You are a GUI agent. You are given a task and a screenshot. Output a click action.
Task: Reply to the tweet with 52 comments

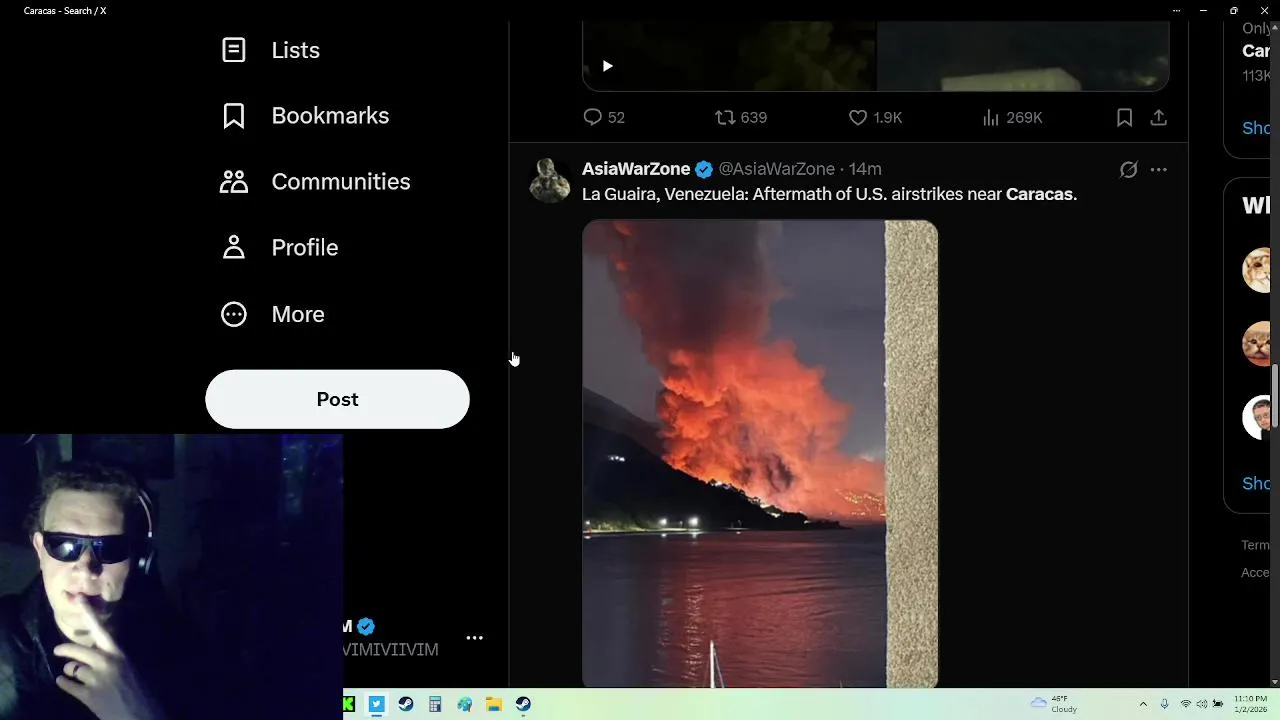604,118
